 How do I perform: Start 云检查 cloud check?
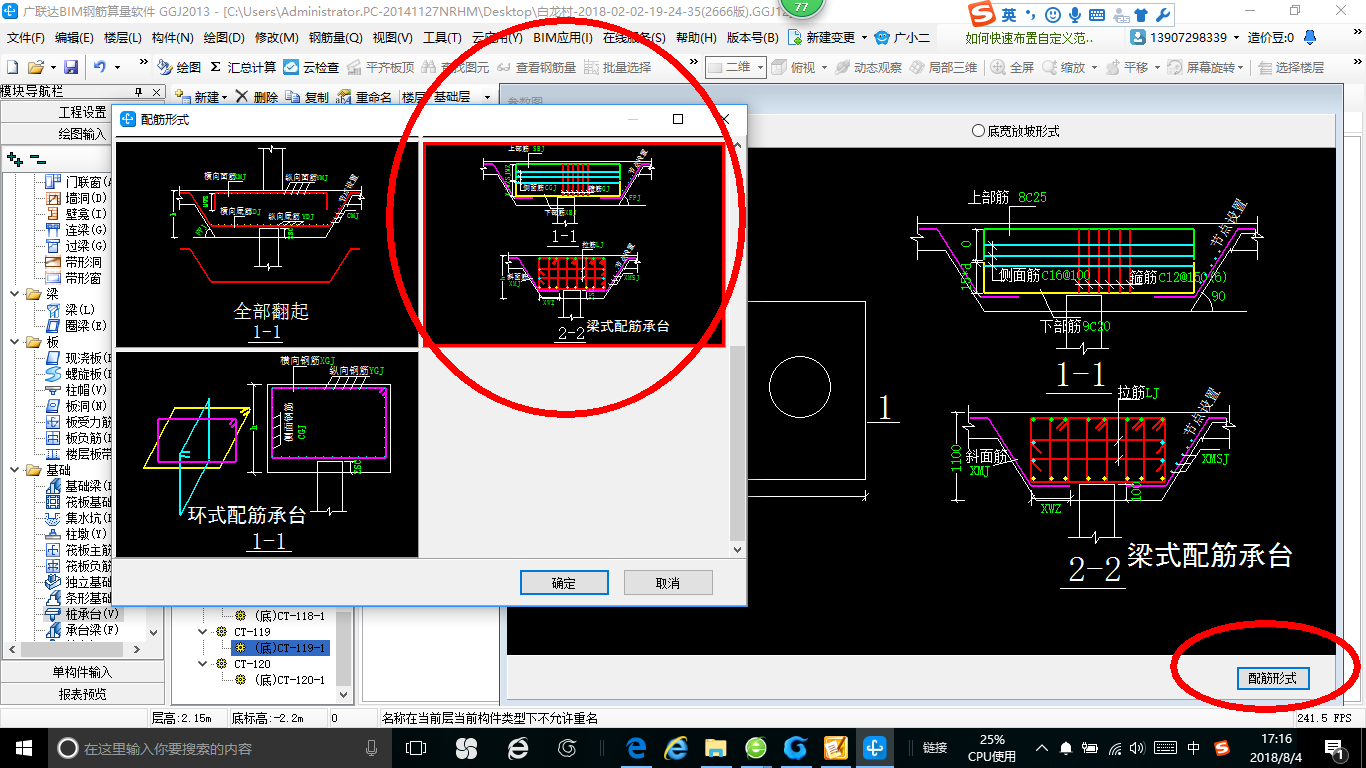[311, 67]
